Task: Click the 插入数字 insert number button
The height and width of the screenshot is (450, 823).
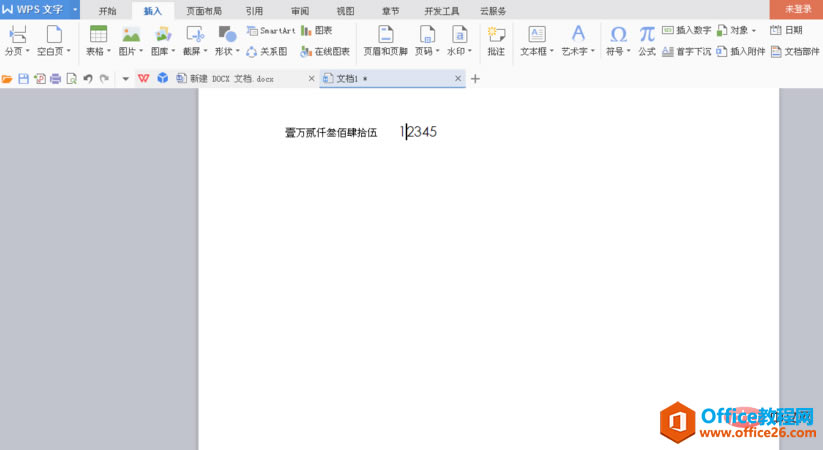Action: tap(687, 30)
